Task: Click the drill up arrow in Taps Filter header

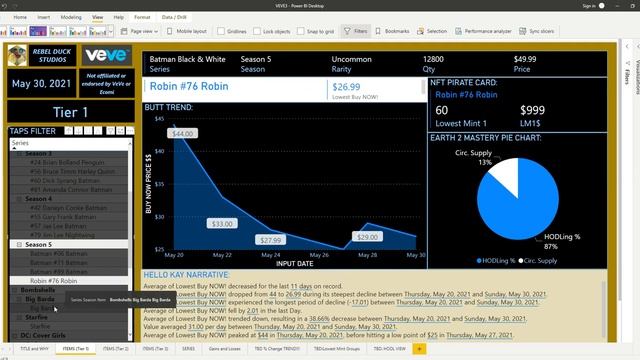Action: (69, 131)
